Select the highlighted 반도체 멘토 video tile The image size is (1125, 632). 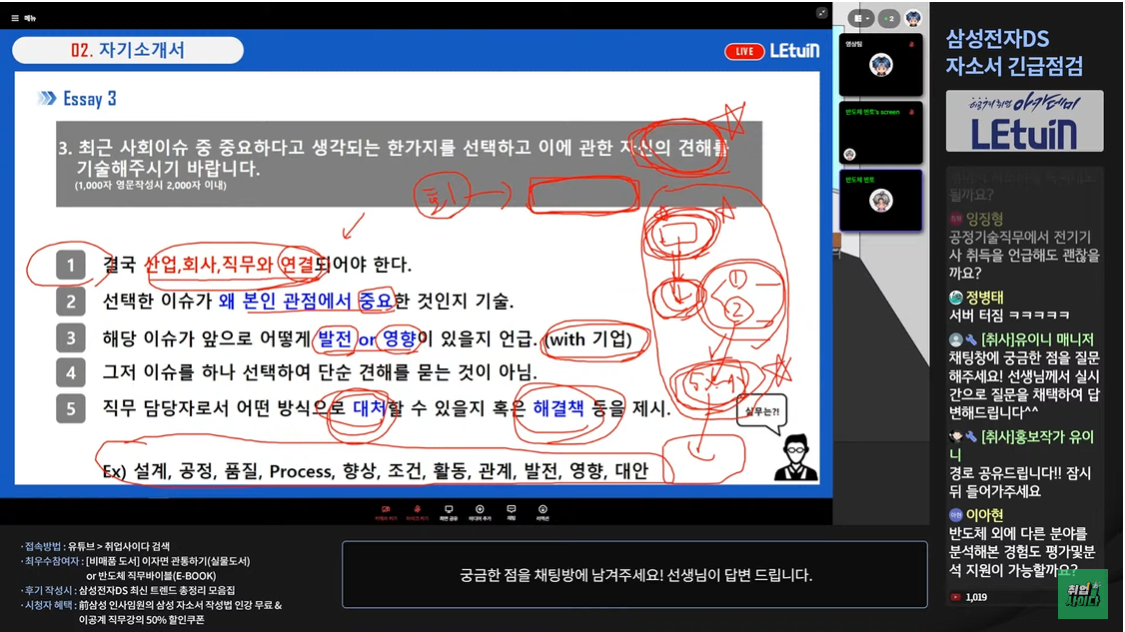tap(880, 201)
